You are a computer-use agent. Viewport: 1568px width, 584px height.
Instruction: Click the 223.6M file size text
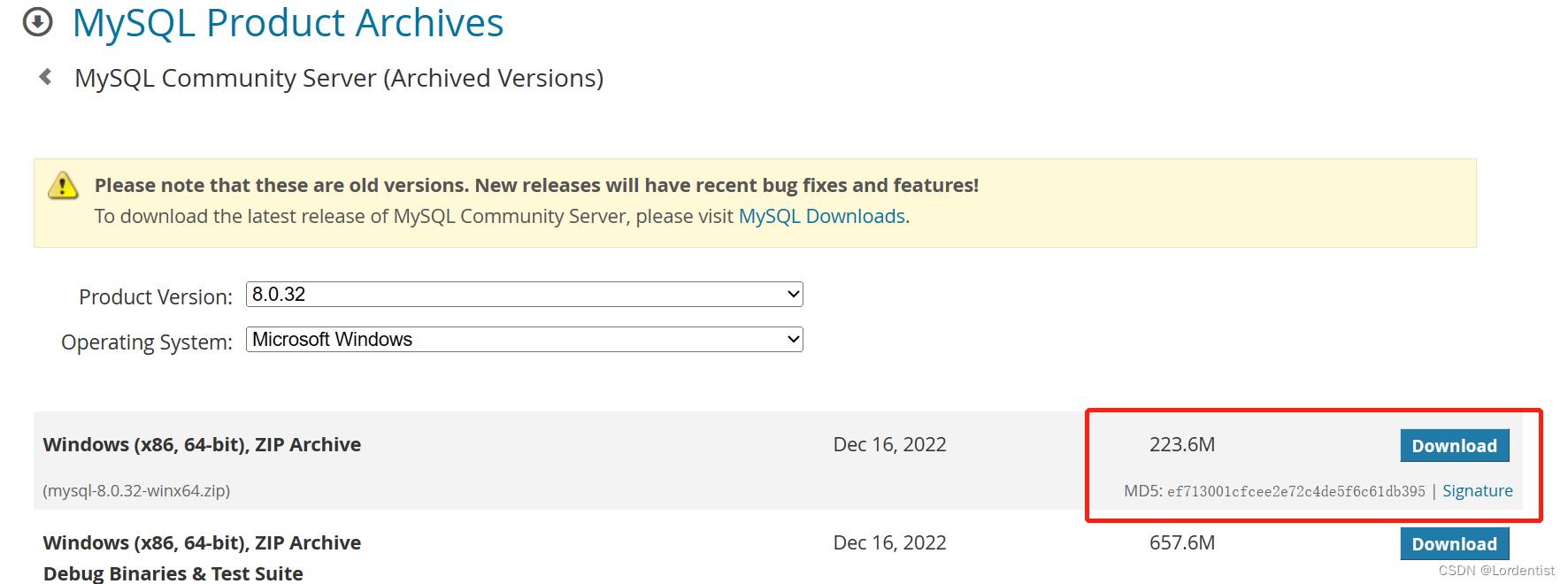point(1182,444)
